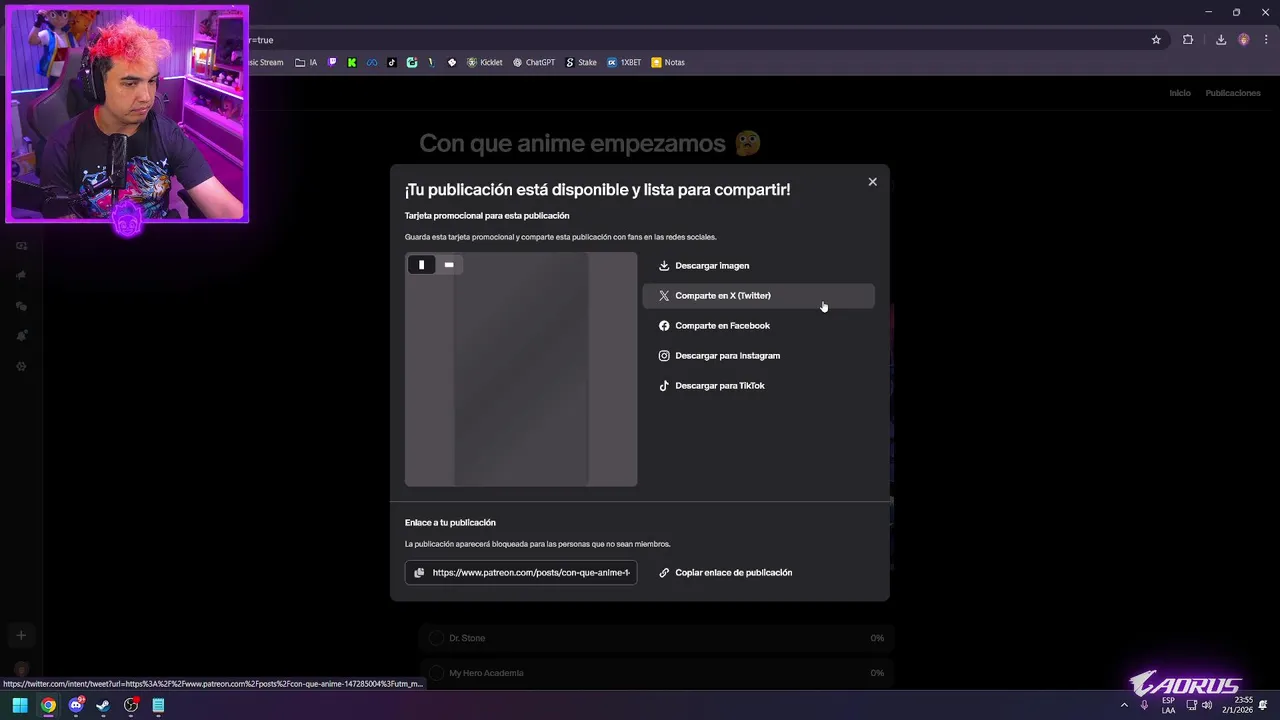Open the notepad app in taskbar
Viewport: 1280px width, 720px height.
(158, 705)
